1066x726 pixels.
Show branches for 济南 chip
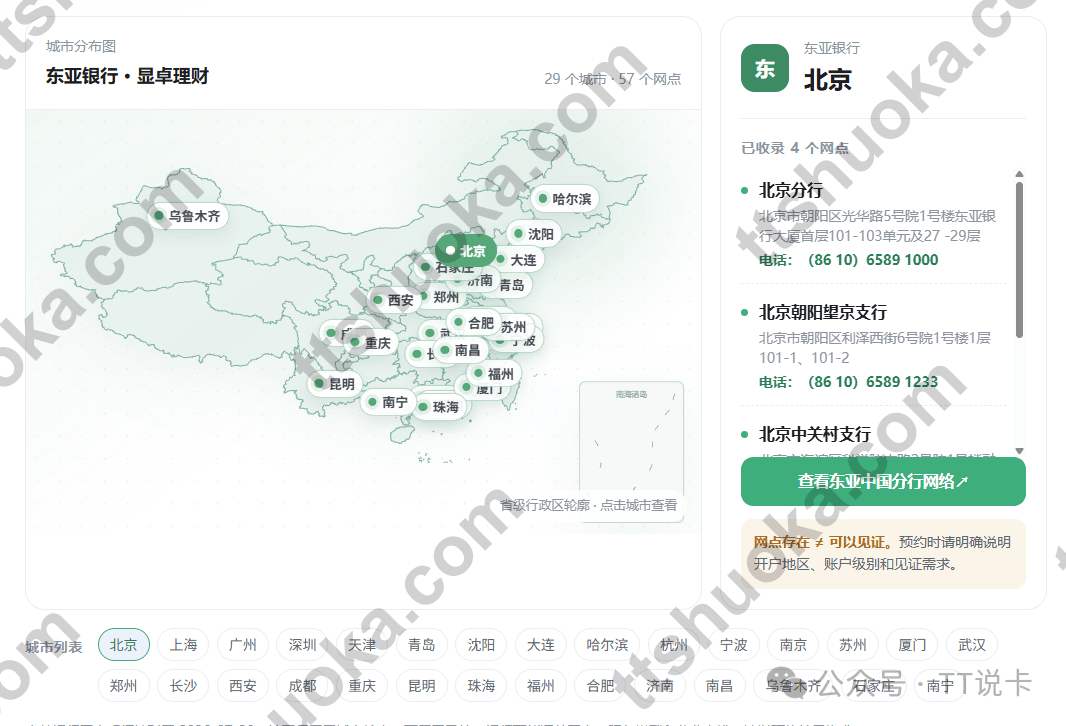(660, 686)
